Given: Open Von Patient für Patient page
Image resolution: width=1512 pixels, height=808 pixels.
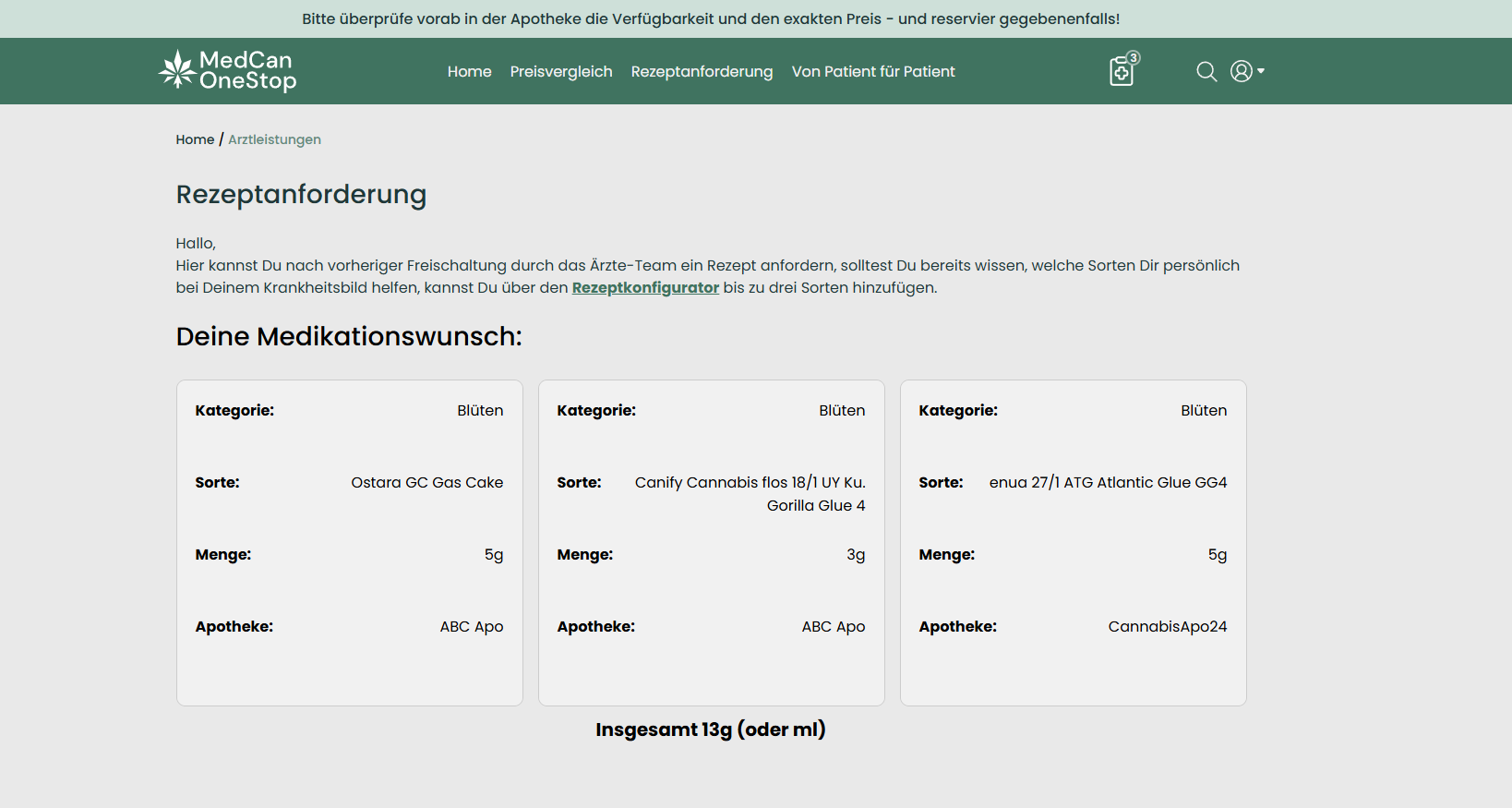Looking at the screenshot, I should 872,71.
